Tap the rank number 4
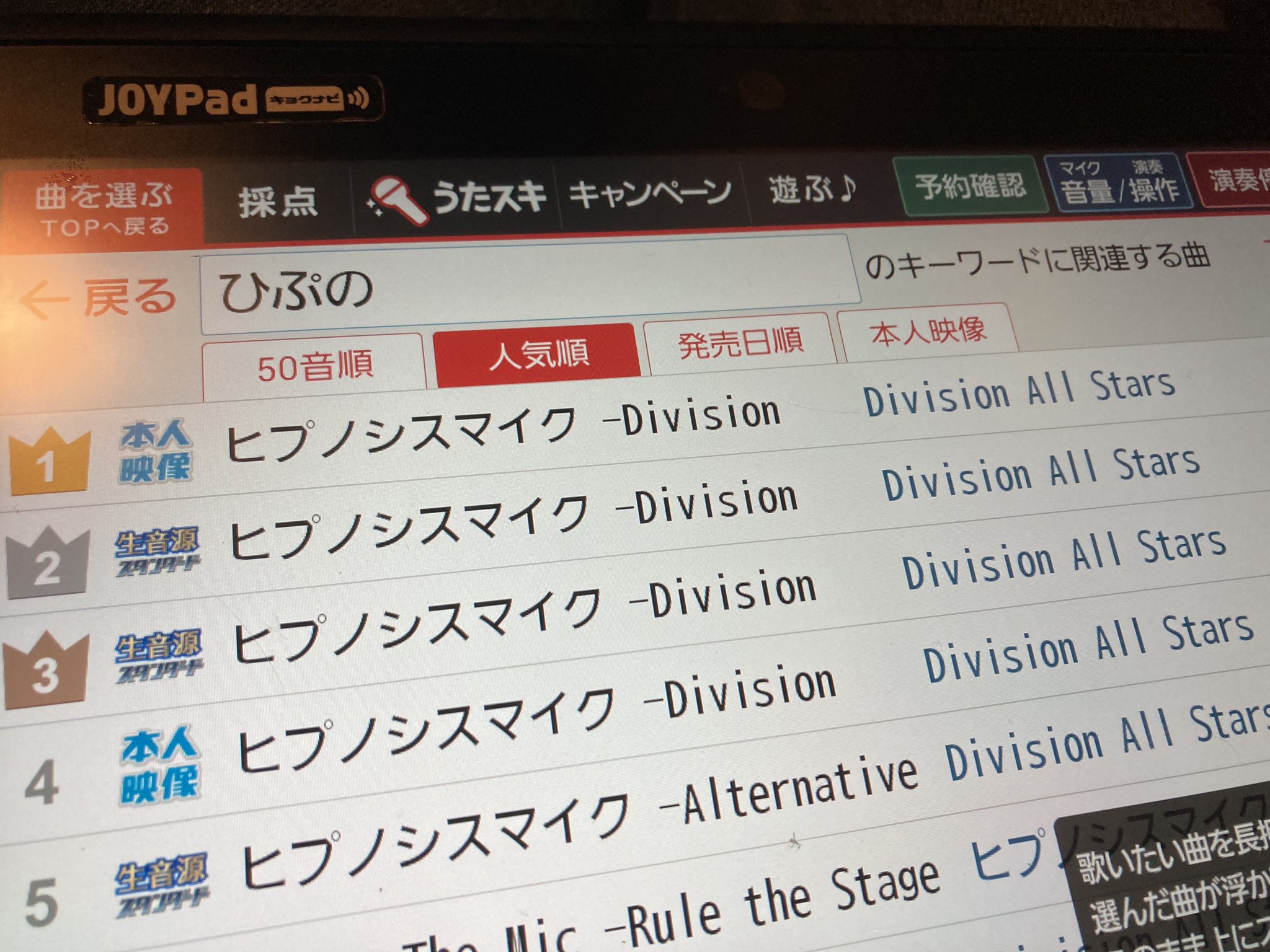The width and height of the screenshot is (1270, 952). tap(42, 783)
